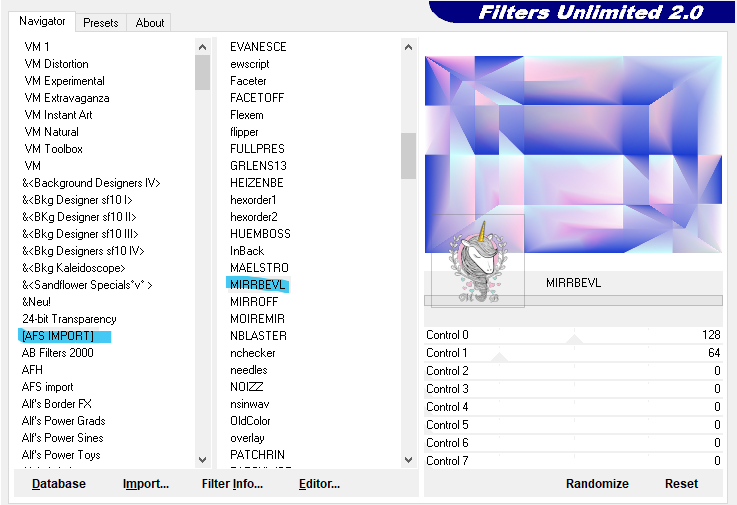This screenshot has height=505, width=737.
Task: Choose the ewscript filter
Action: click(x=250, y=63)
